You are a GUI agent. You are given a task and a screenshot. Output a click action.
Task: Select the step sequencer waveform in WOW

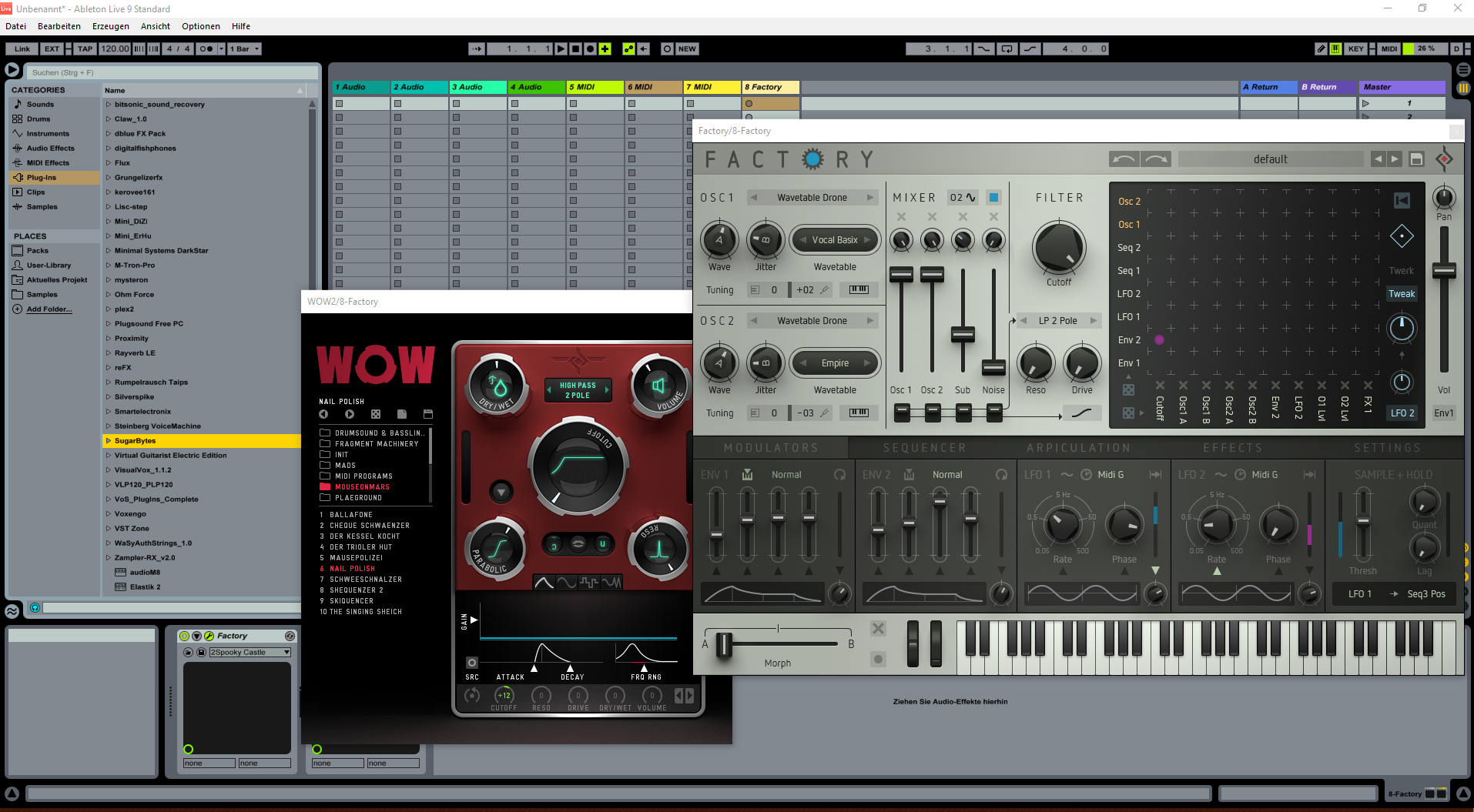(589, 583)
